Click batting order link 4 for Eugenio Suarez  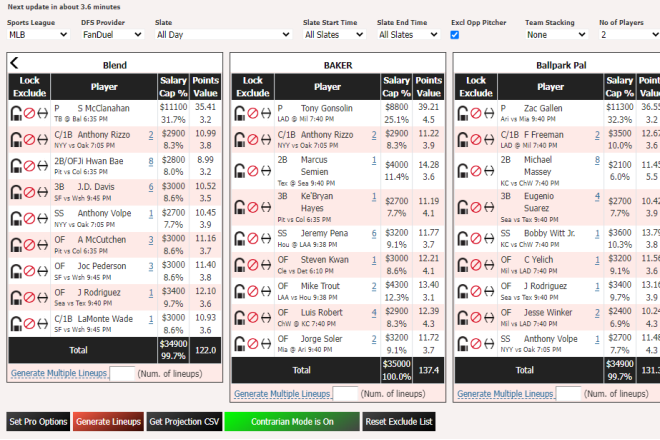[597, 197]
